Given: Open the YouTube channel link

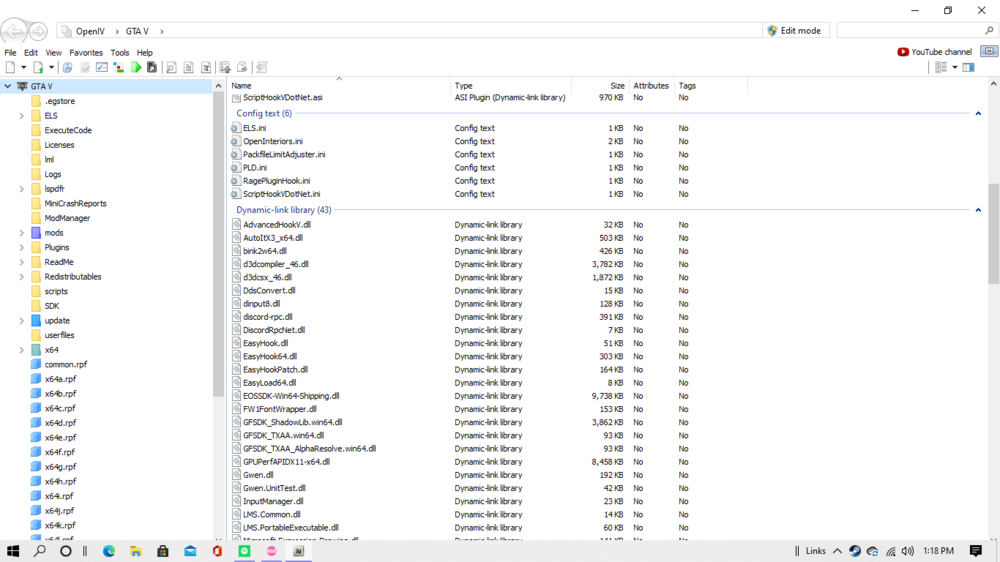Looking at the screenshot, I should (x=934, y=52).
